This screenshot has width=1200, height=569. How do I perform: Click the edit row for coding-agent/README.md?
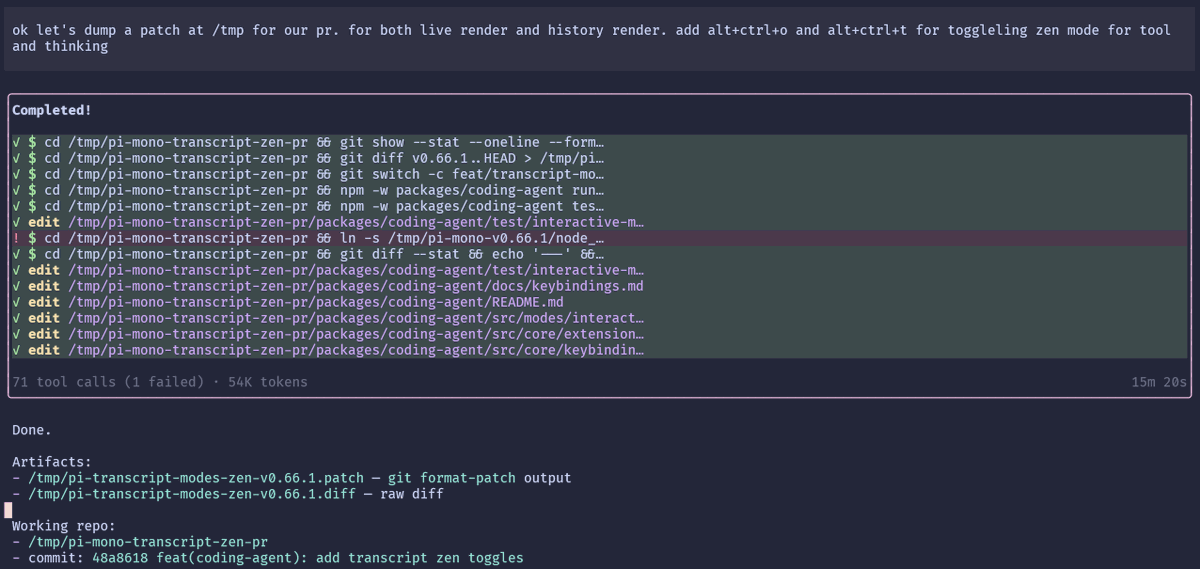click(599, 302)
